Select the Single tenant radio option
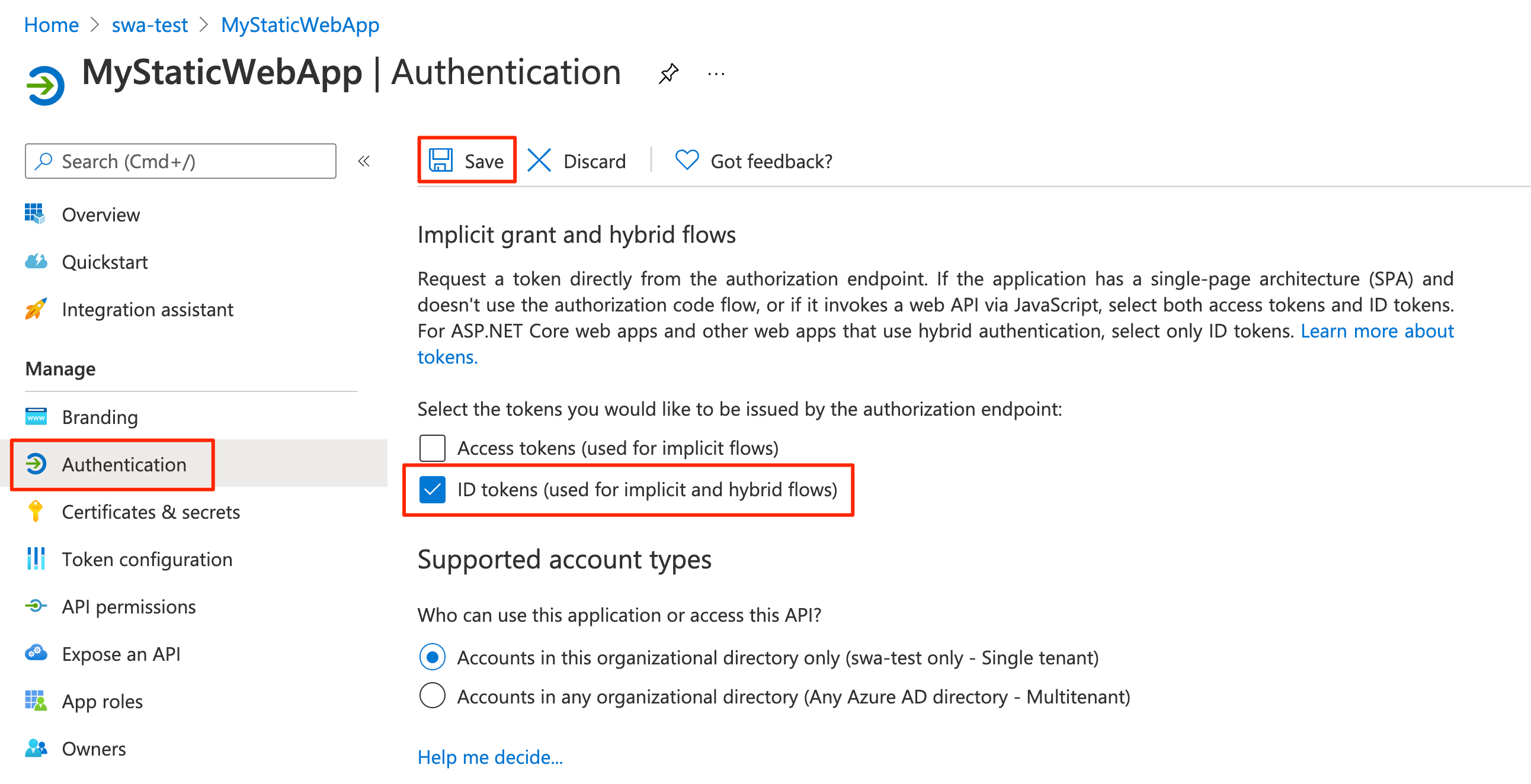 click(x=432, y=657)
